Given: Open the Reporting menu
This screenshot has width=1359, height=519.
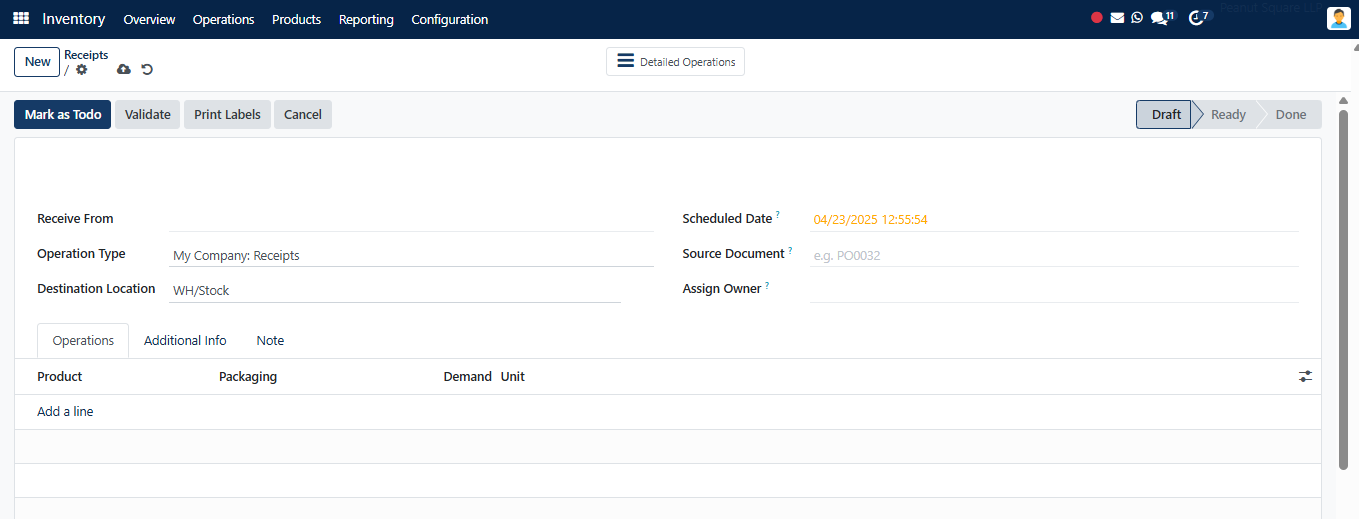Looking at the screenshot, I should (366, 19).
